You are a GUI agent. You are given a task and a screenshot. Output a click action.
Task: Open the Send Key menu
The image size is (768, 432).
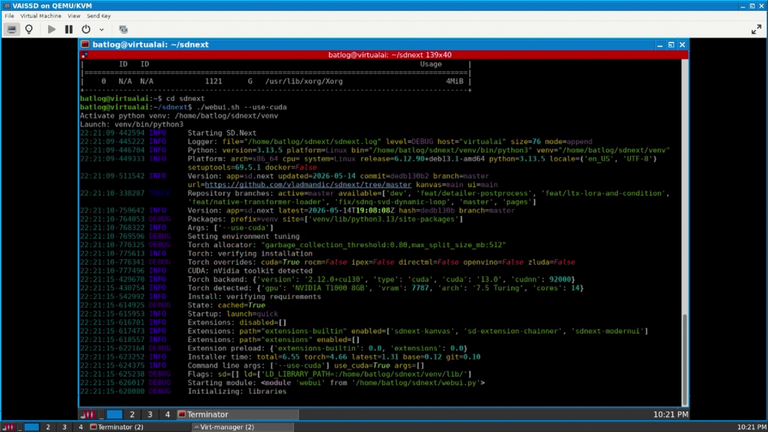coord(99,16)
